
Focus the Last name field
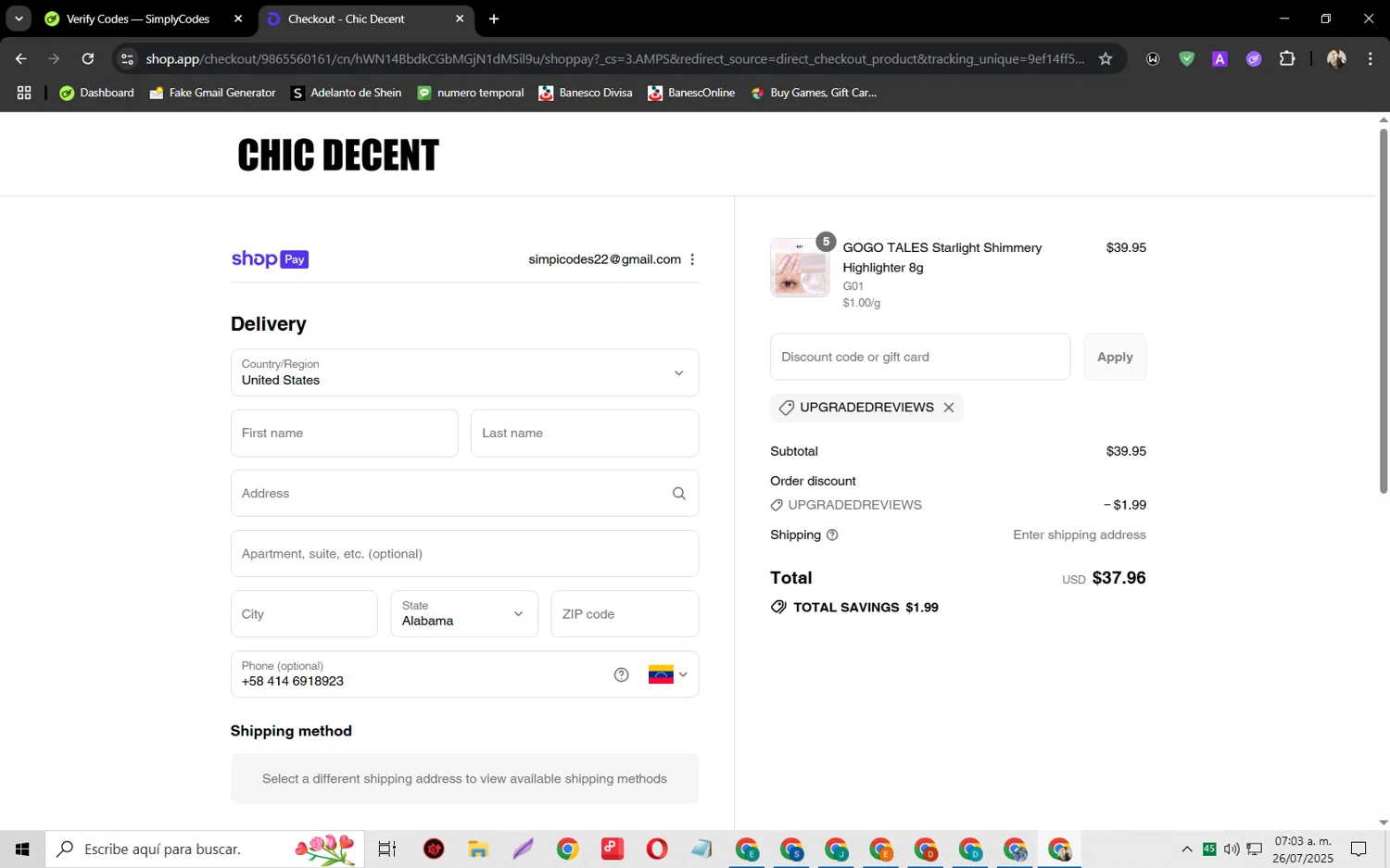coord(584,433)
